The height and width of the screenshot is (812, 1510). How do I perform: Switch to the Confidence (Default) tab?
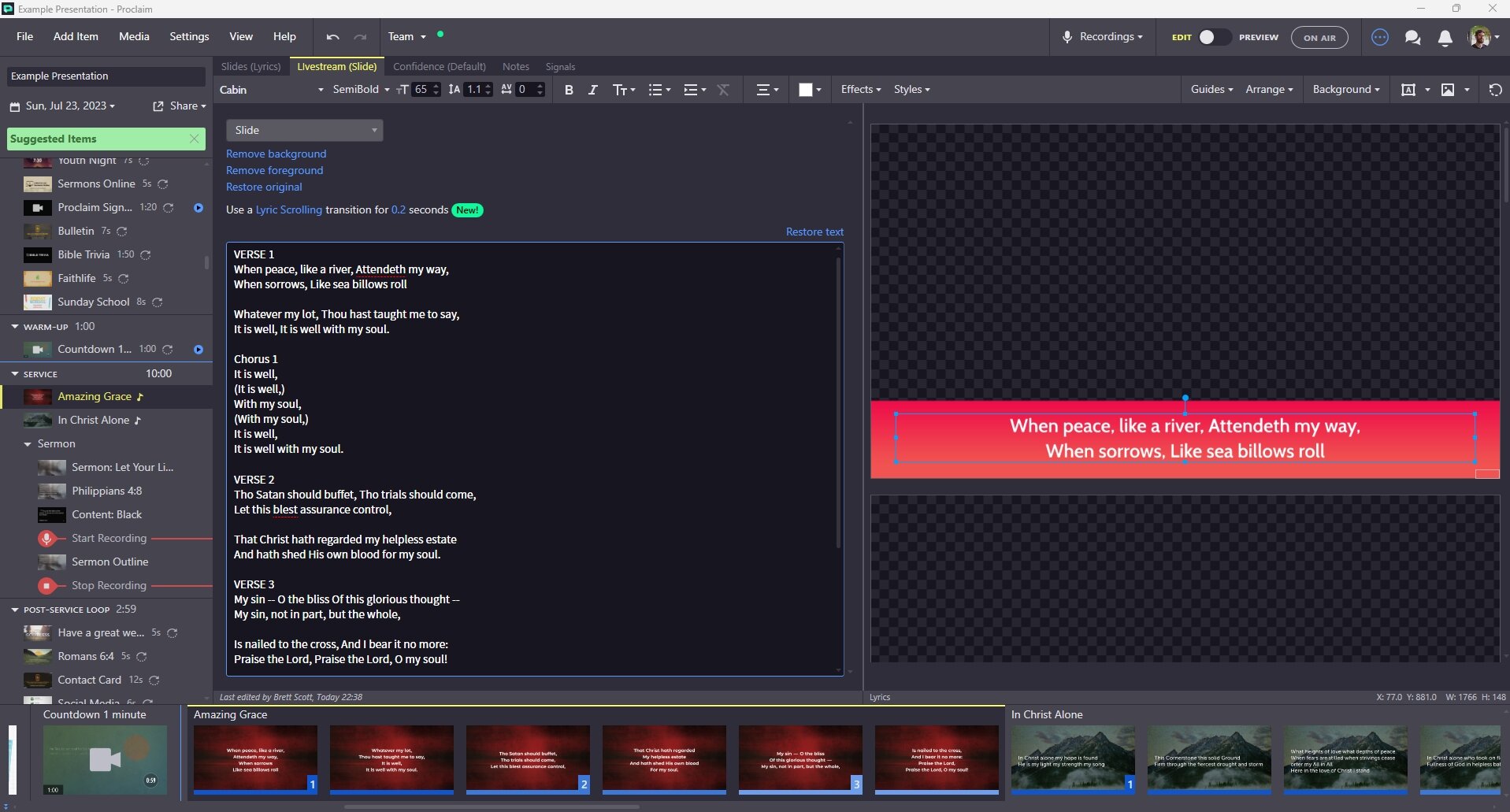(x=439, y=66)
